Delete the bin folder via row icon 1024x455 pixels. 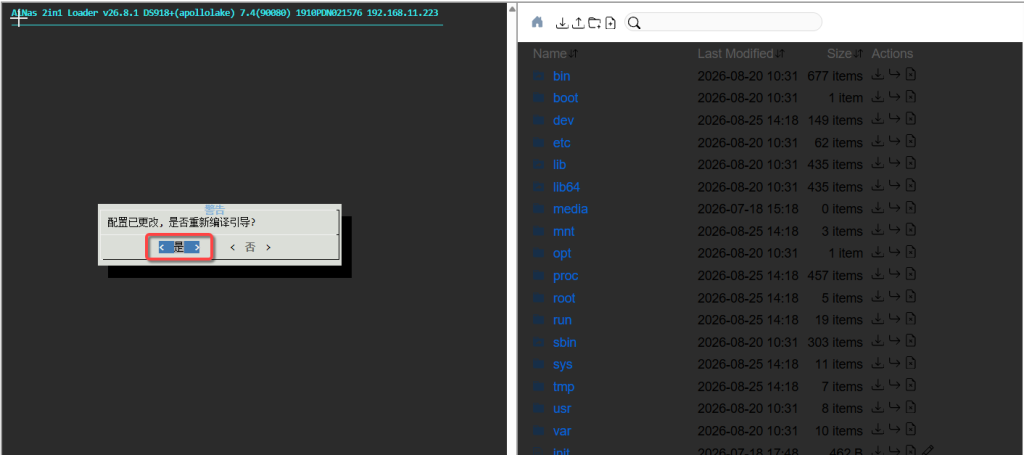coord(911,75)
